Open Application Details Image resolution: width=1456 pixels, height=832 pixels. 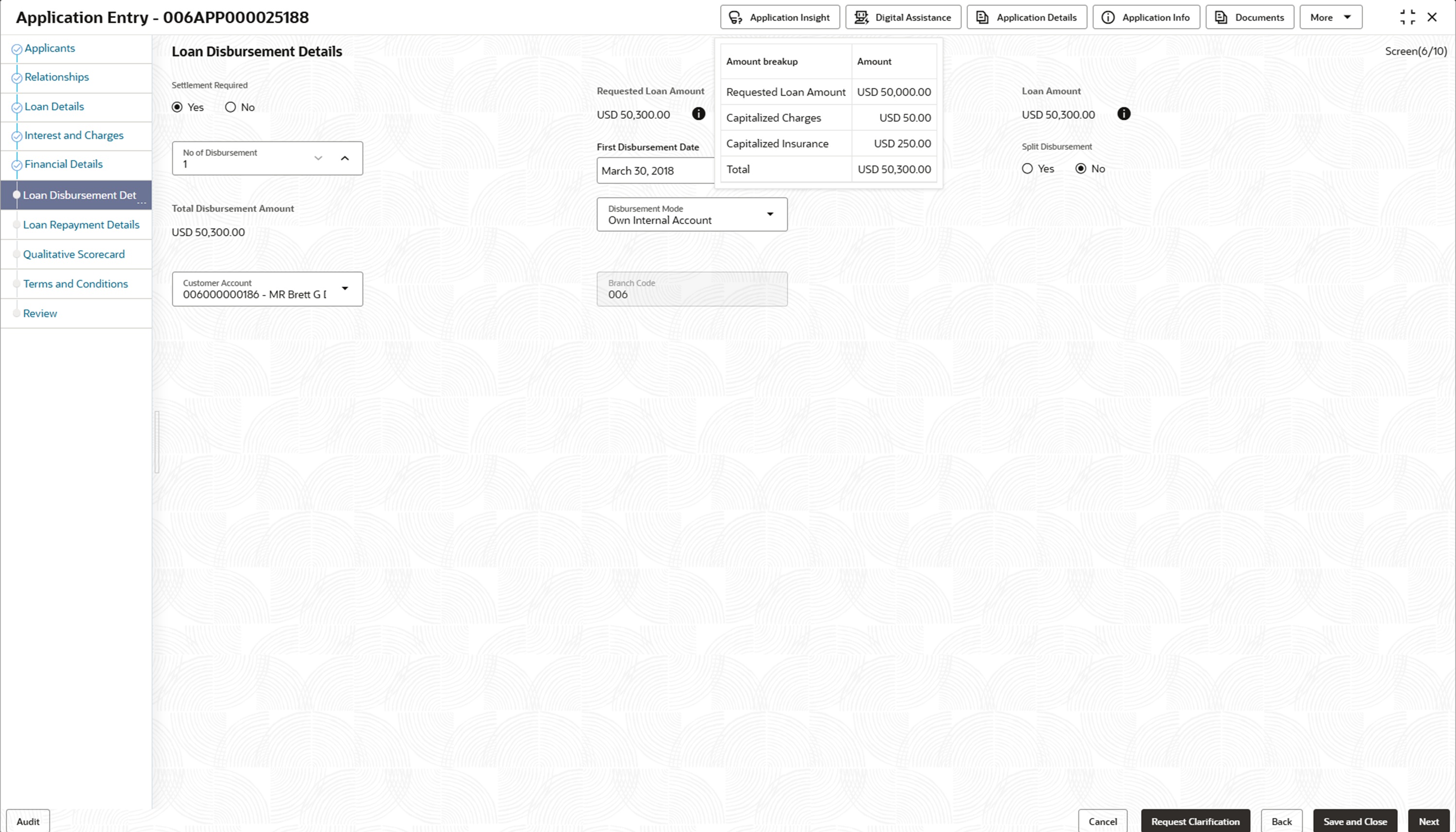1026,17
